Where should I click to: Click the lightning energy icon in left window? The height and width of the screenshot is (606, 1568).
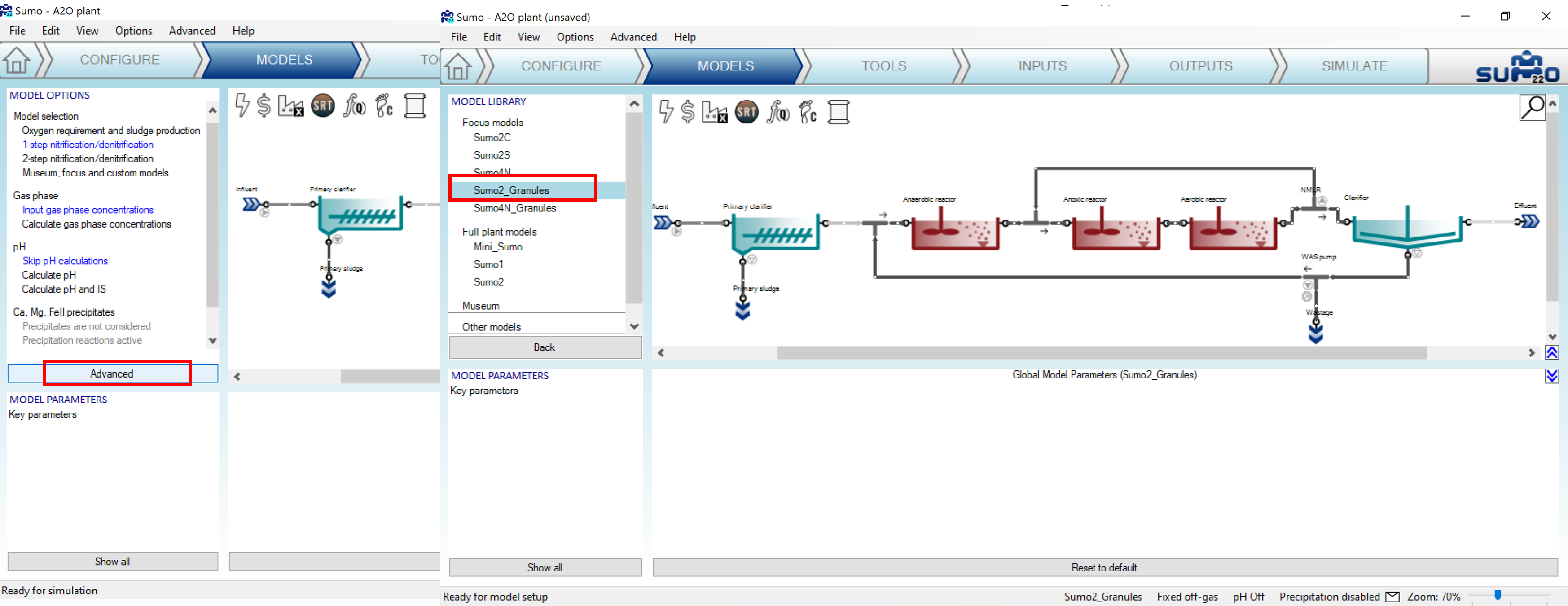point(243,105)
